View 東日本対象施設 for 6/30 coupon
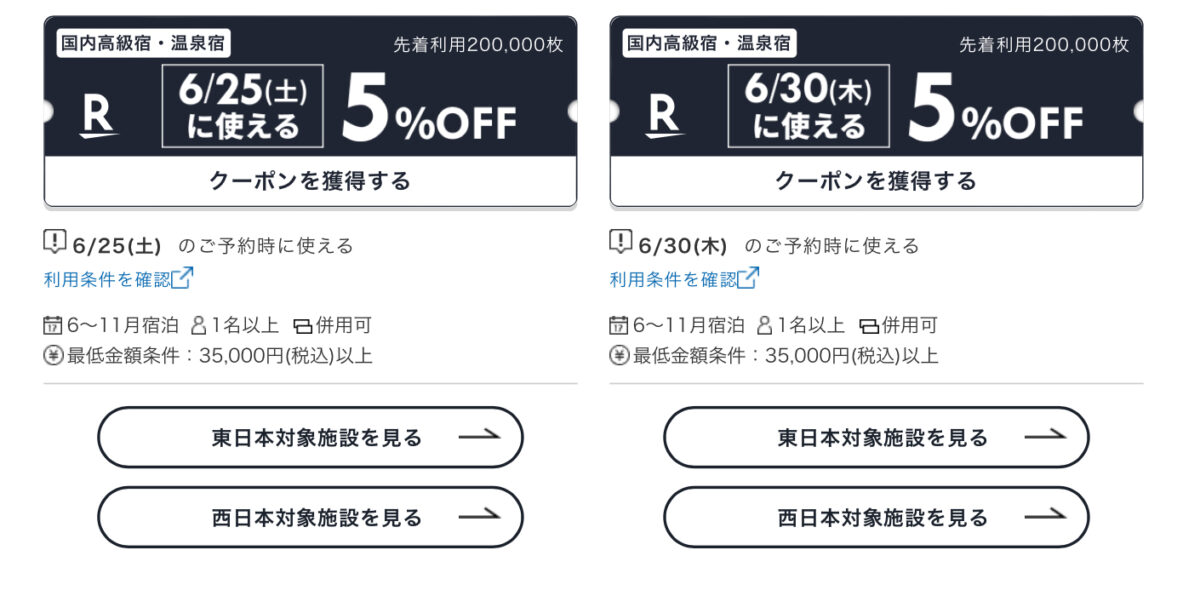Screen dimensions: 1200x596 coord(876,437)
